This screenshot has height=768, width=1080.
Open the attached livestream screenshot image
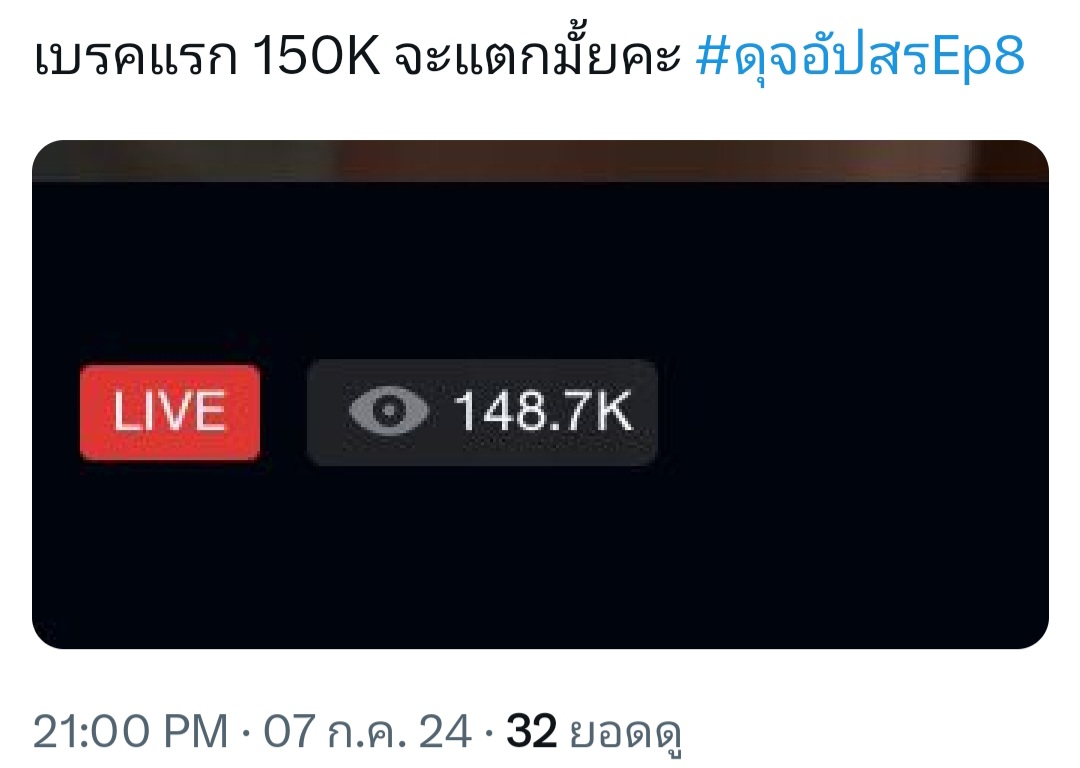tap(540, 394)
